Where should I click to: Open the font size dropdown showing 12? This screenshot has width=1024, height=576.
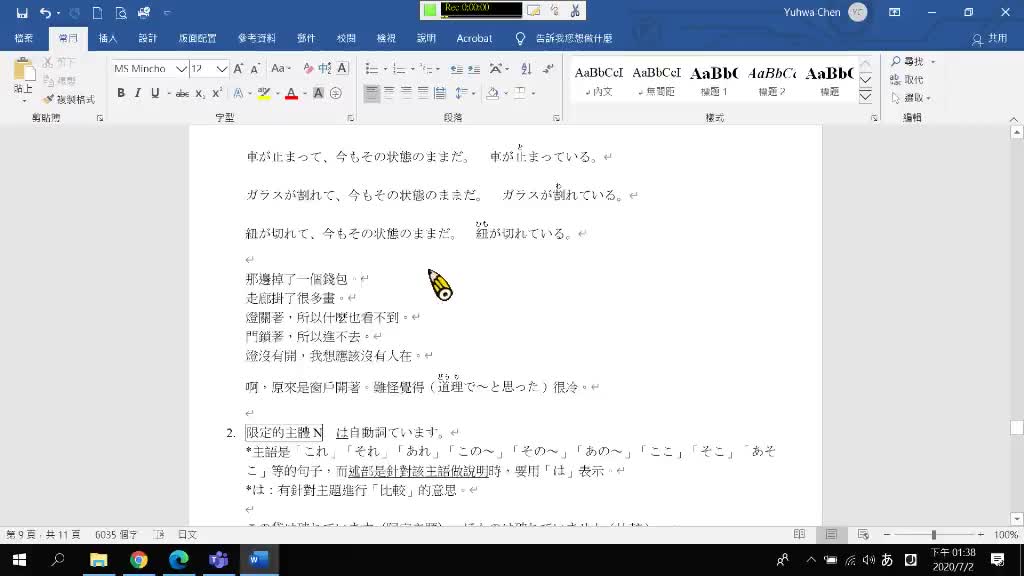[x=222, y=69]
